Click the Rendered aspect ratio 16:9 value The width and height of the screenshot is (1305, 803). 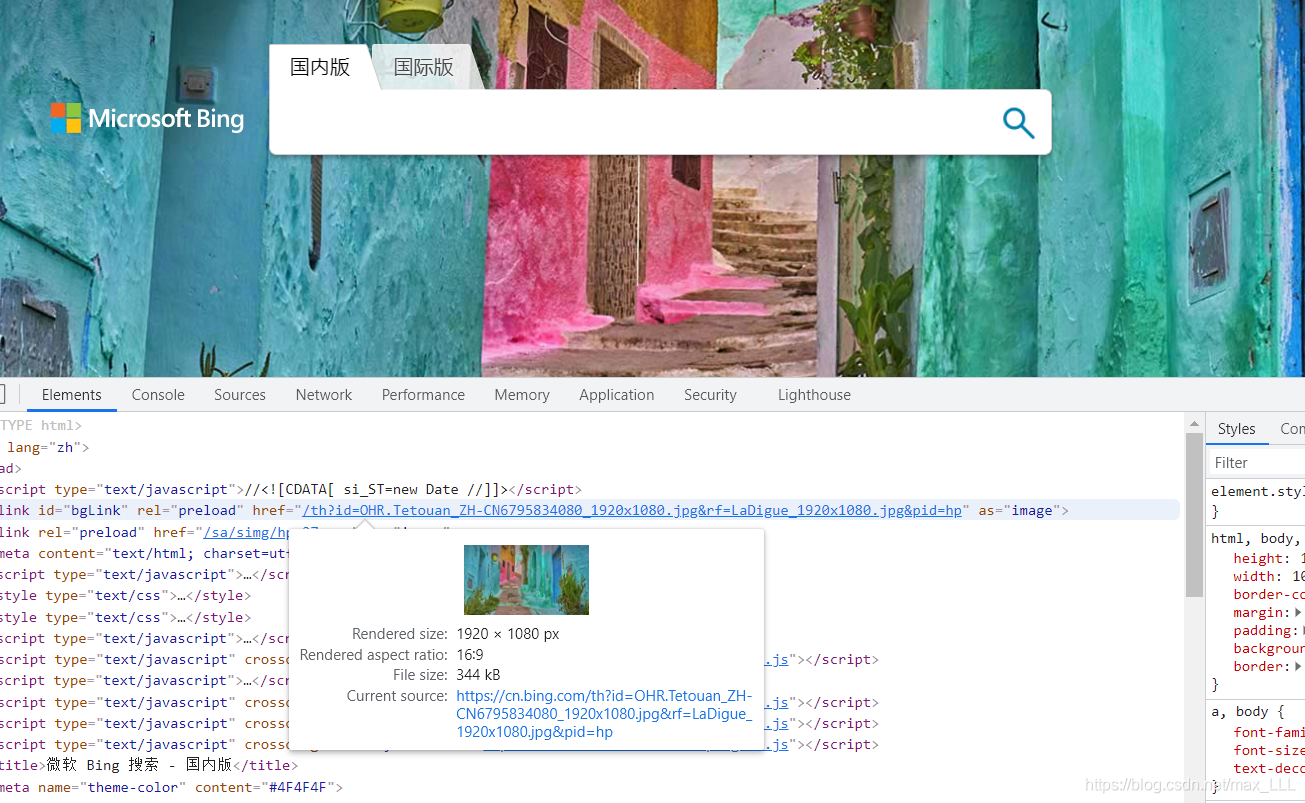tap(470, 655)
